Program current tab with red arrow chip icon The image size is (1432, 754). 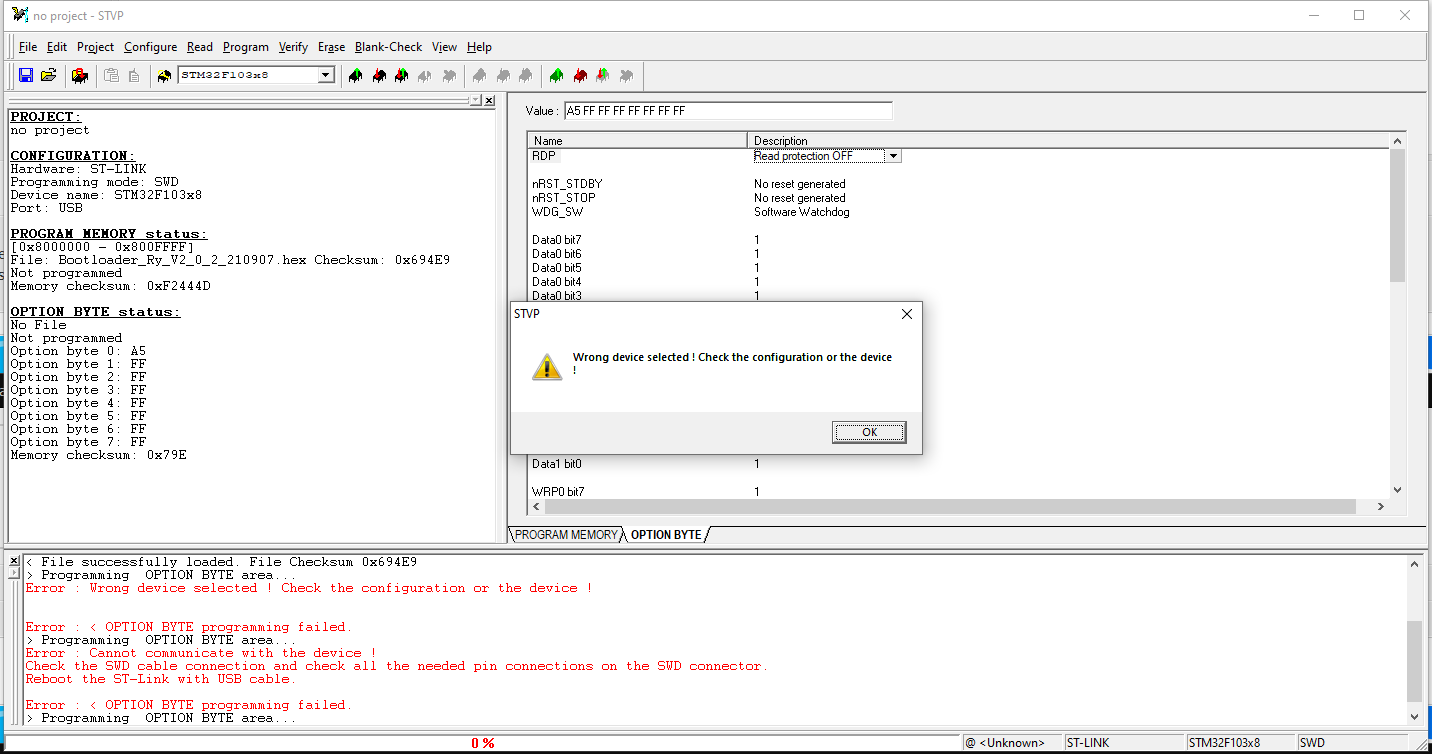(379, 76)
